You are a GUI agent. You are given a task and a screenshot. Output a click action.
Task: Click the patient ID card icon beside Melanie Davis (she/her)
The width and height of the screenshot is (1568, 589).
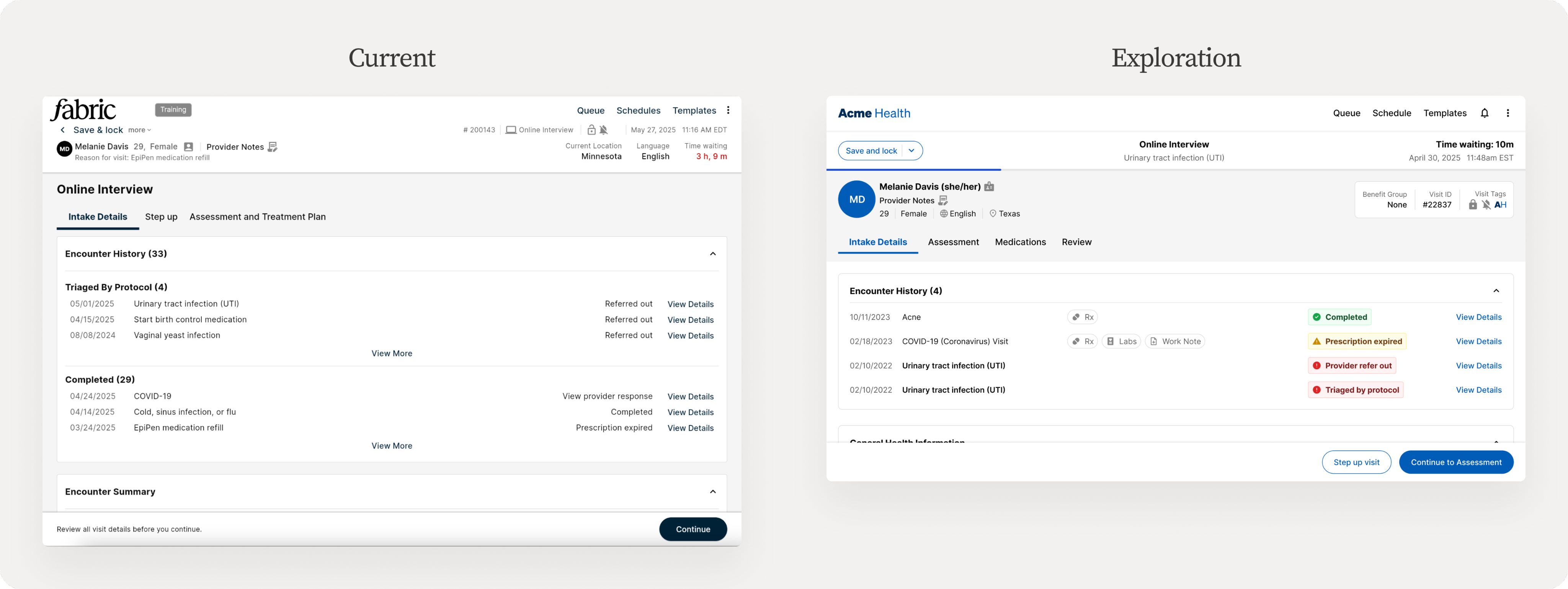click(x=989, y=187)
